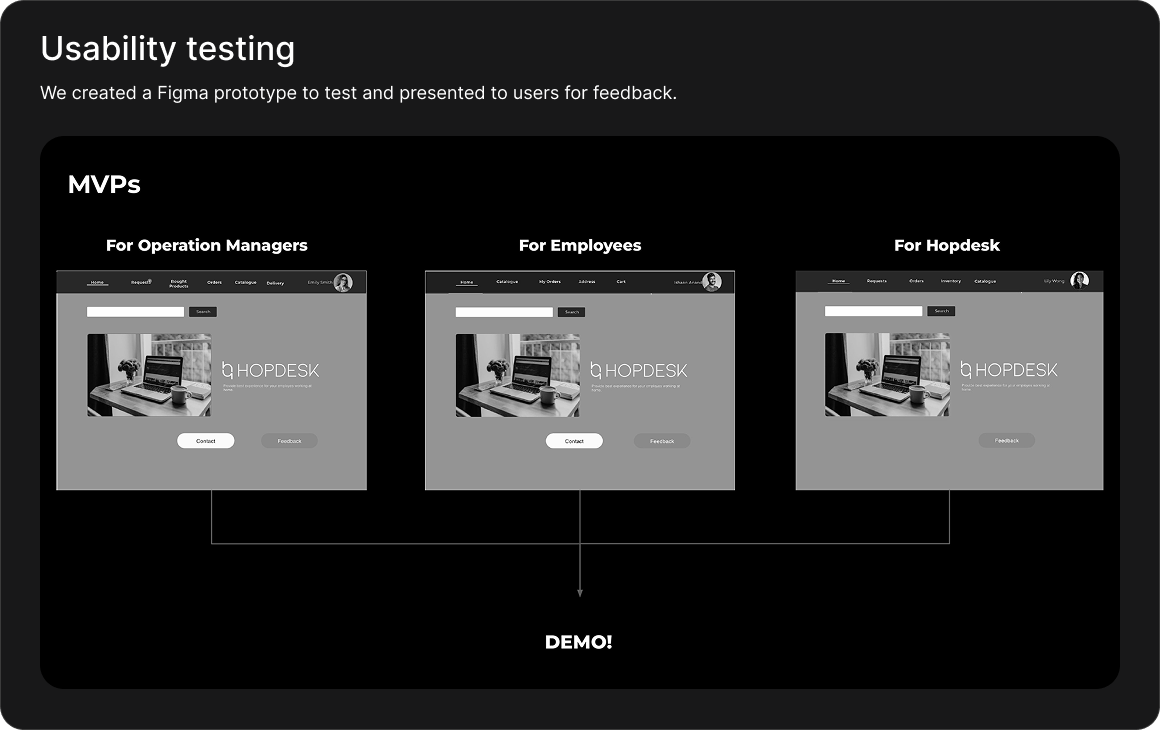The width and height of the screenshot is (1160, 730).
Task: Click Feedback button in For Hopdesk mockup
Action: (x=1006, y=440)
